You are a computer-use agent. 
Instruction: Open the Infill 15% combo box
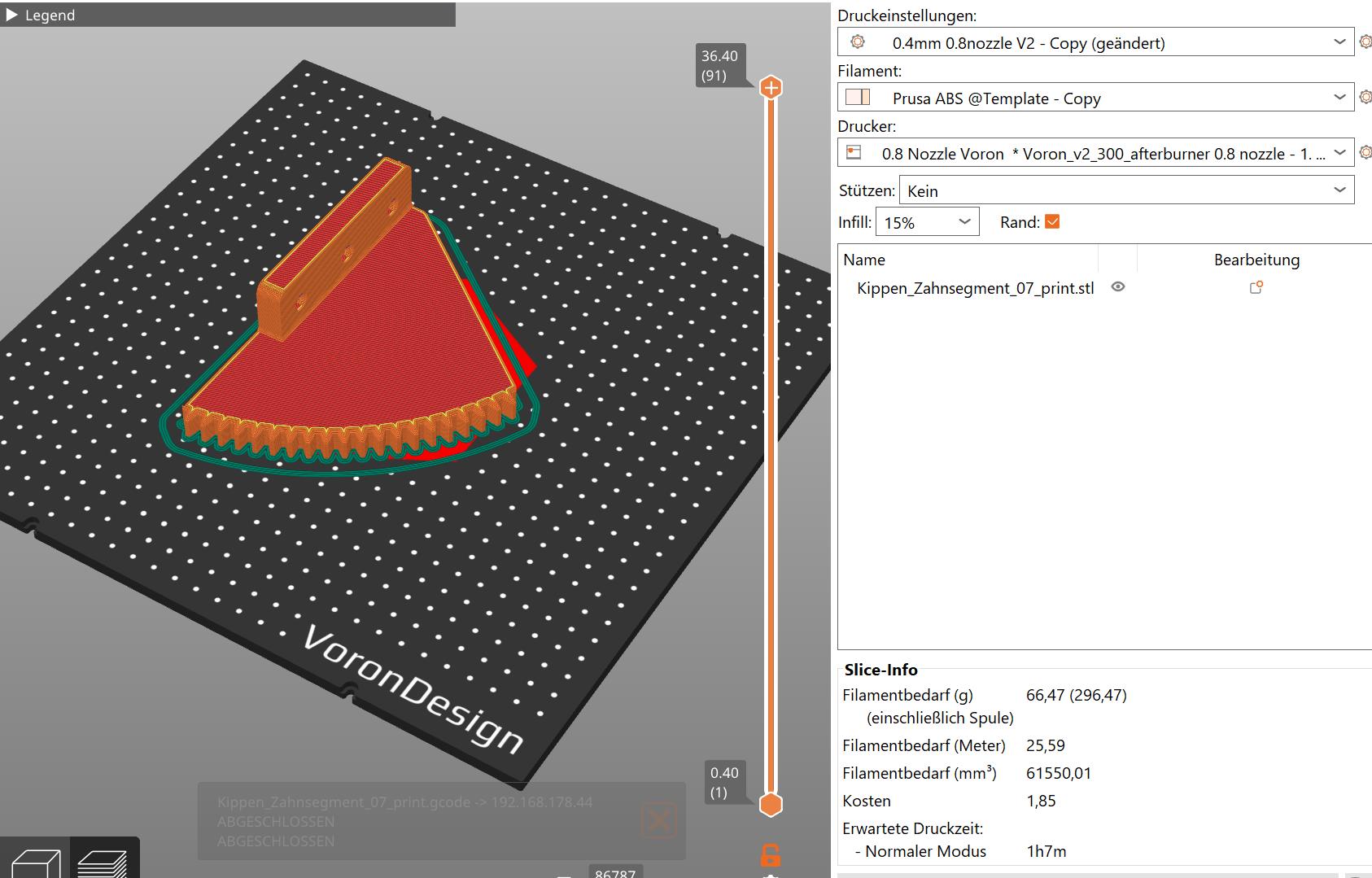click(927, 222)
